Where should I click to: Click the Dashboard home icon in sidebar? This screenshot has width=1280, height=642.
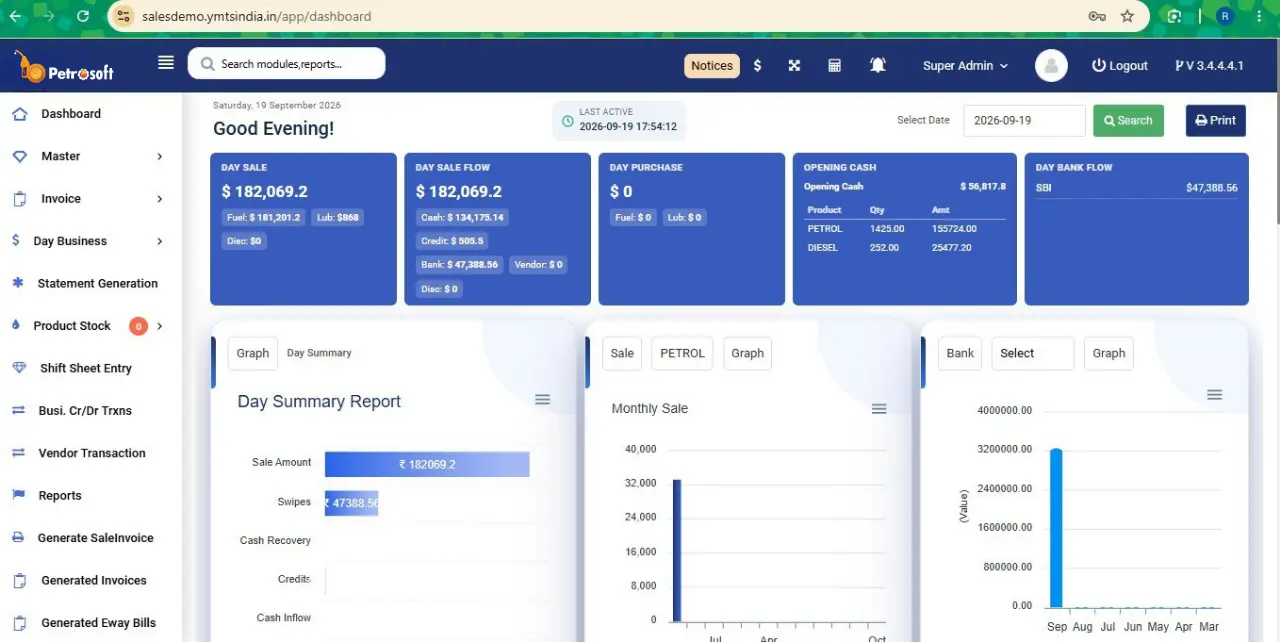pos(19,114)
